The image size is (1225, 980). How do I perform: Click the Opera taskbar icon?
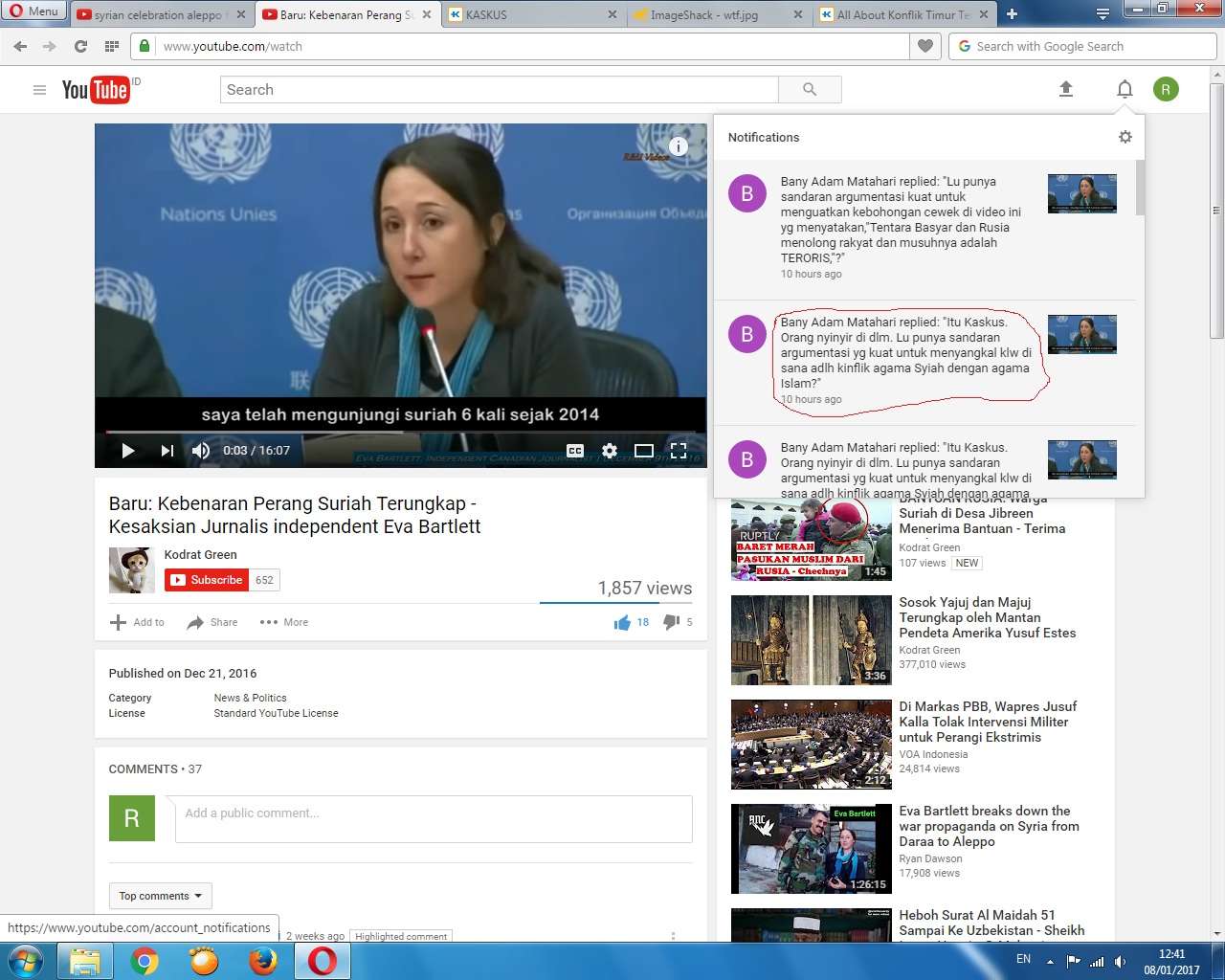tap(323, 960)
